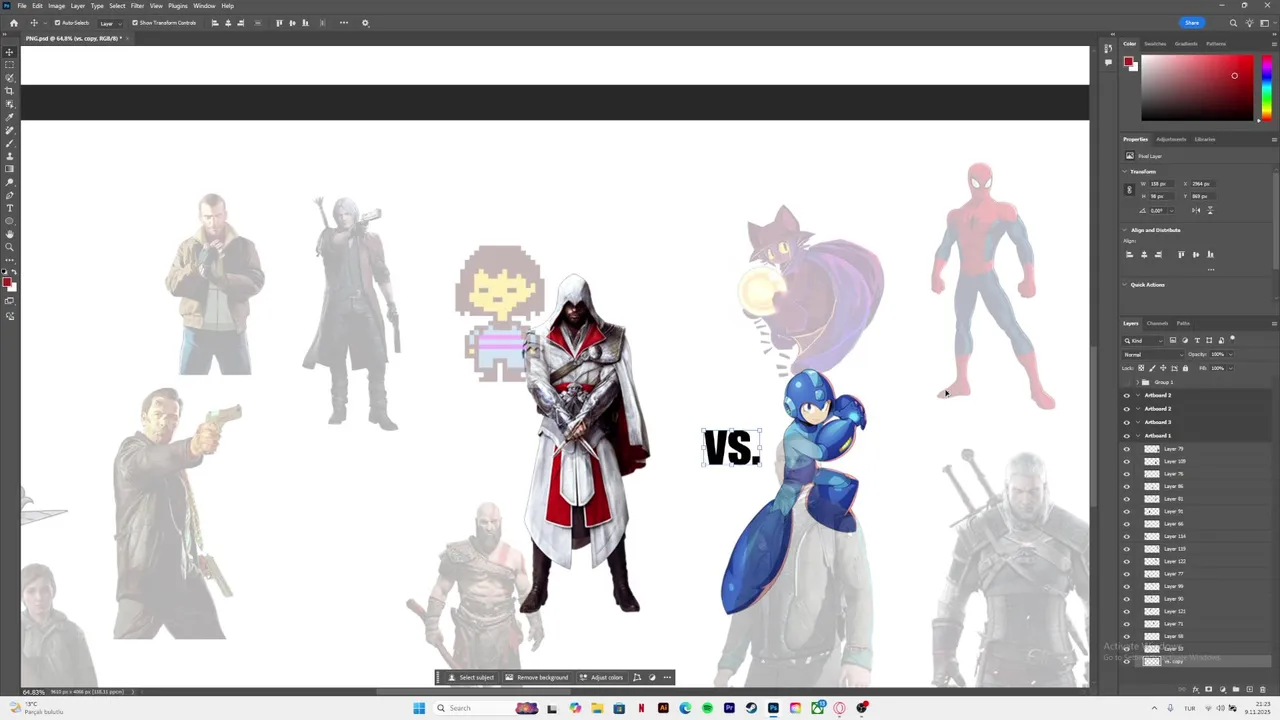This screenshot has height=720, width=1280.
Task: Click the Home icon in options bar
Action: (x=13, y=23)
